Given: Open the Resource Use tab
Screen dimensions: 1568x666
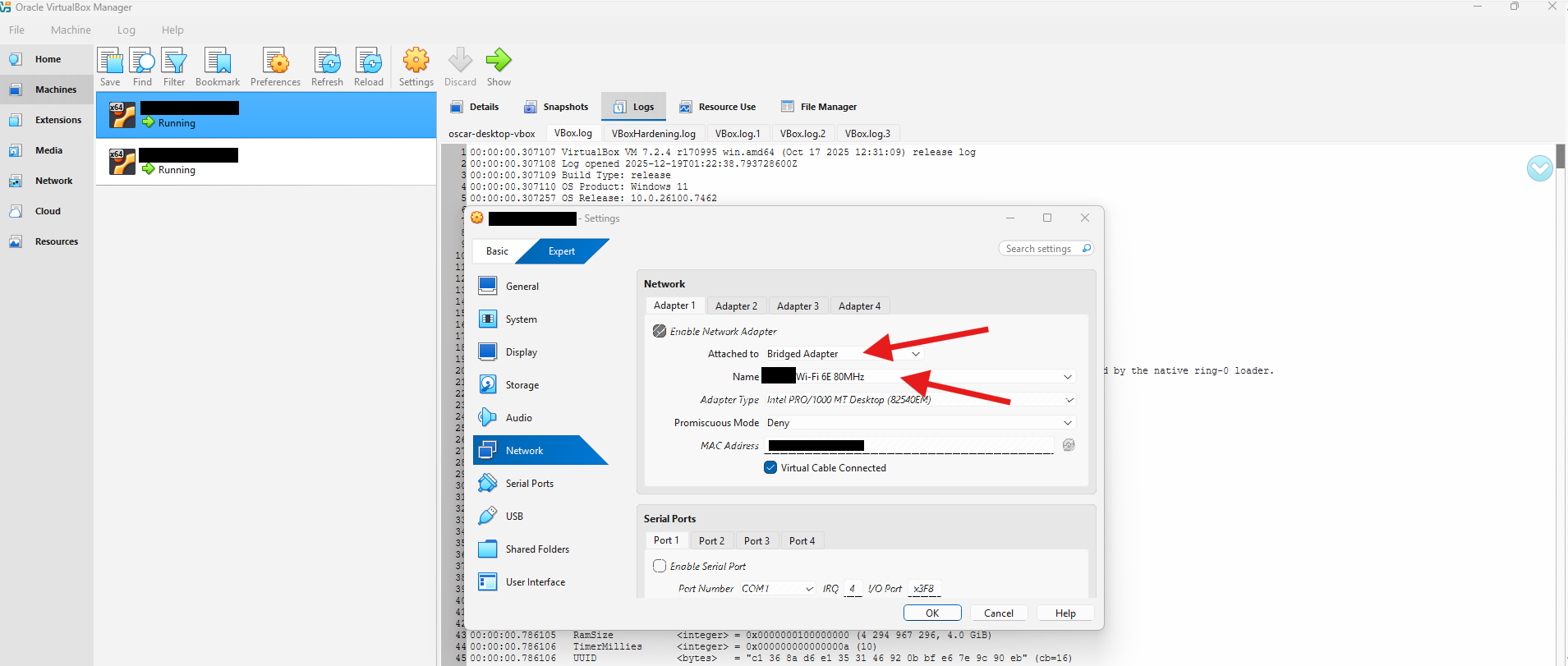Looking at the screenshot, I should [x=717, y=107].
